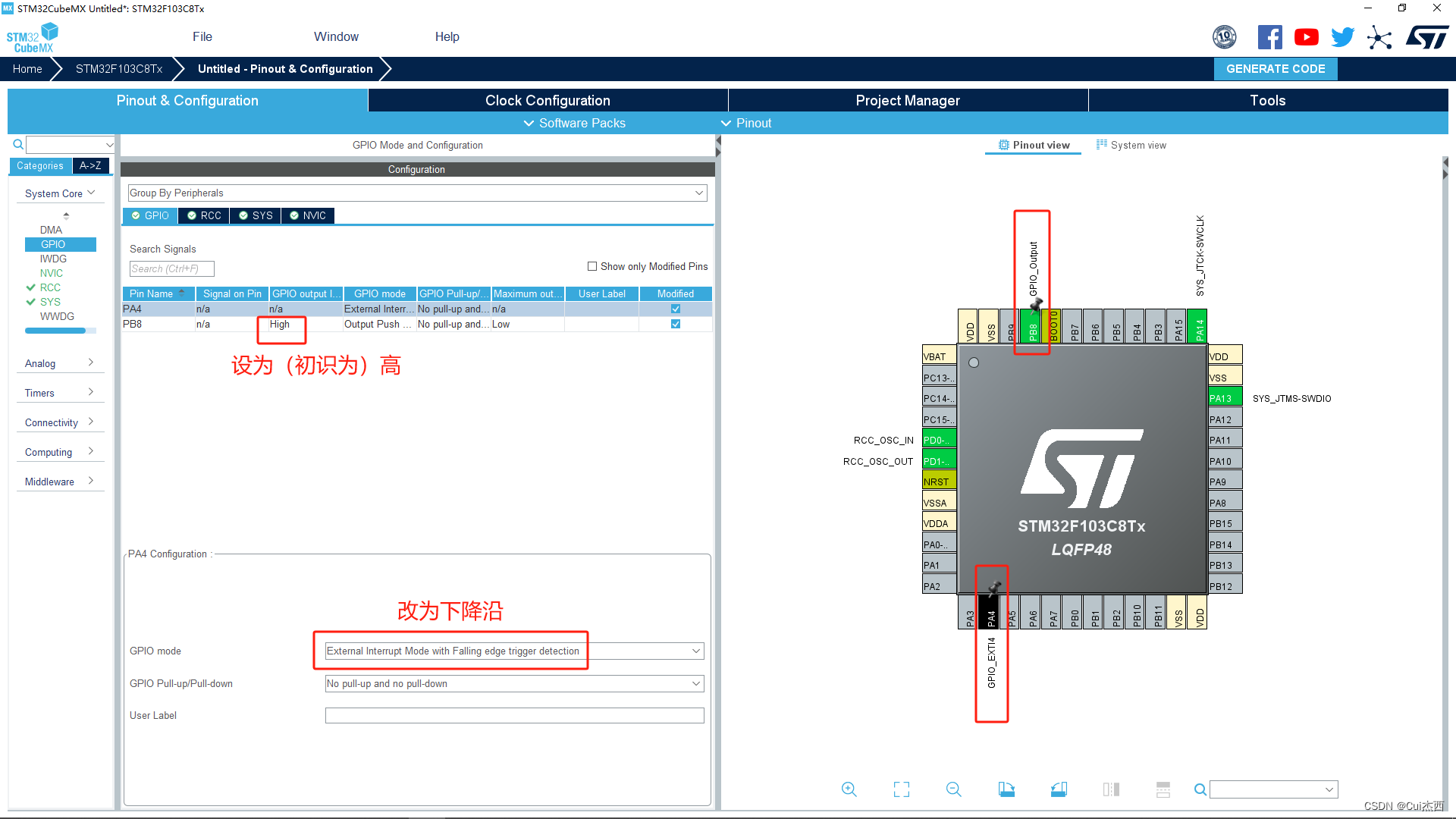Switch to the Project Manager tab
Viewport: 1456px width, 819px height.
(907, 100)
